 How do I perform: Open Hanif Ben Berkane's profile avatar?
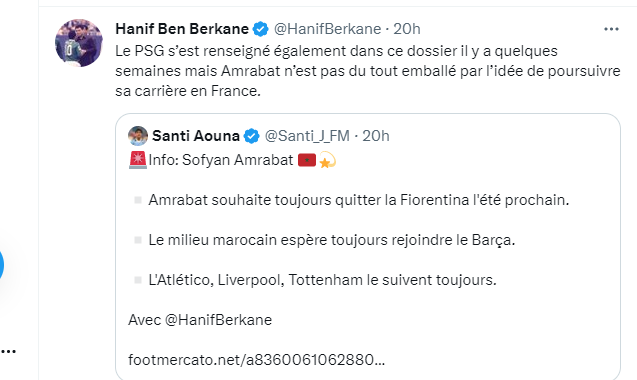click(79, 43)
